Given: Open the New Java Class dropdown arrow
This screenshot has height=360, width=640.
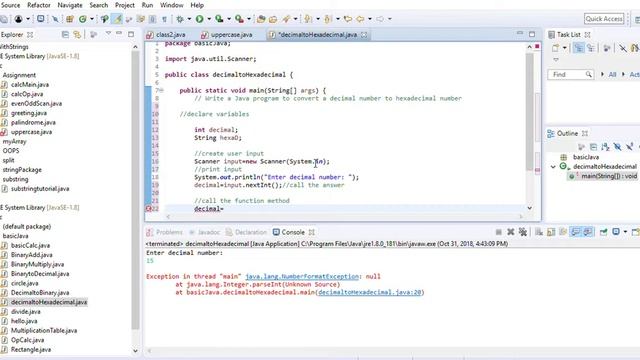Looking at the screenshot, I should tap(92, 19).
